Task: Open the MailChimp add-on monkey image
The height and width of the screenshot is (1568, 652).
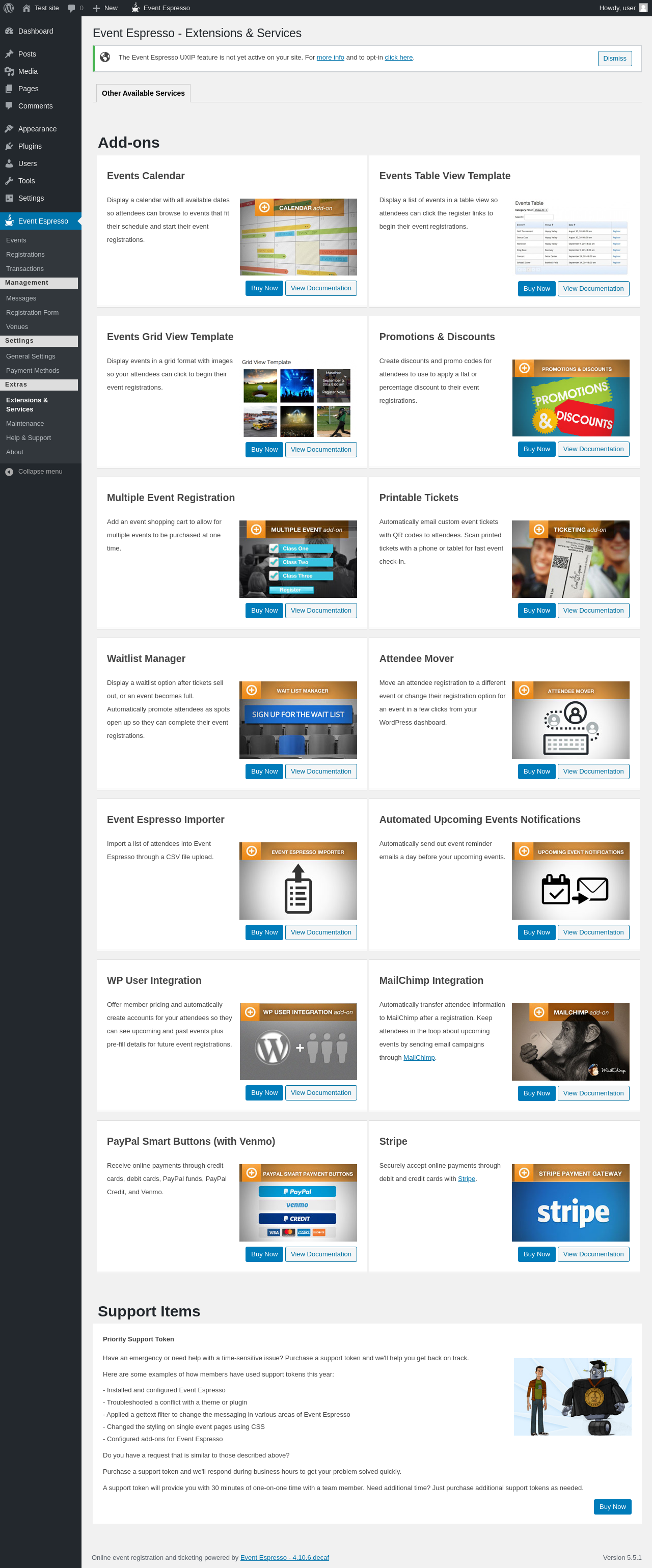Action: click(570, 1041)
